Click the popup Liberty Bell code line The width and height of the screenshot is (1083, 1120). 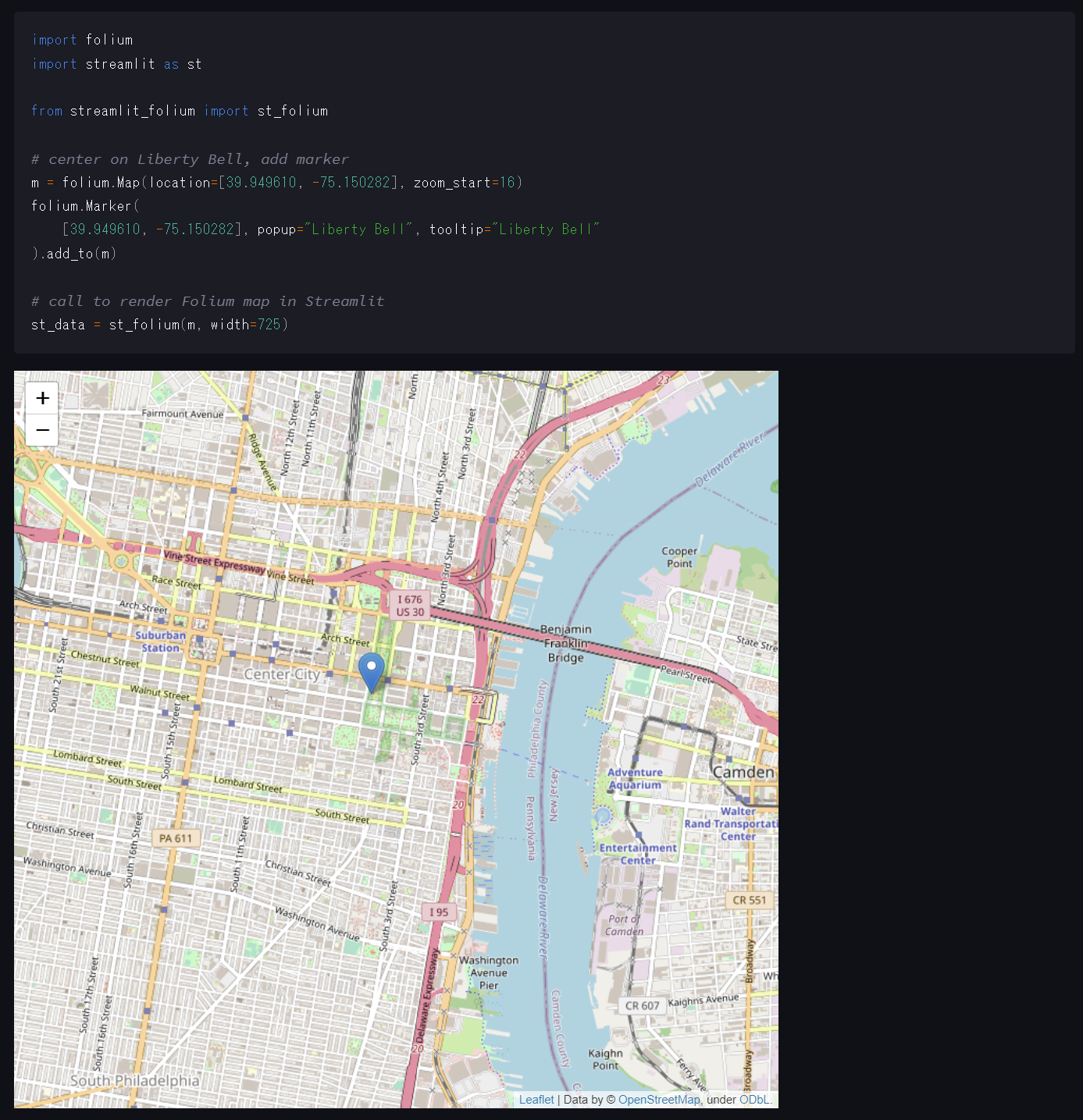331,229
